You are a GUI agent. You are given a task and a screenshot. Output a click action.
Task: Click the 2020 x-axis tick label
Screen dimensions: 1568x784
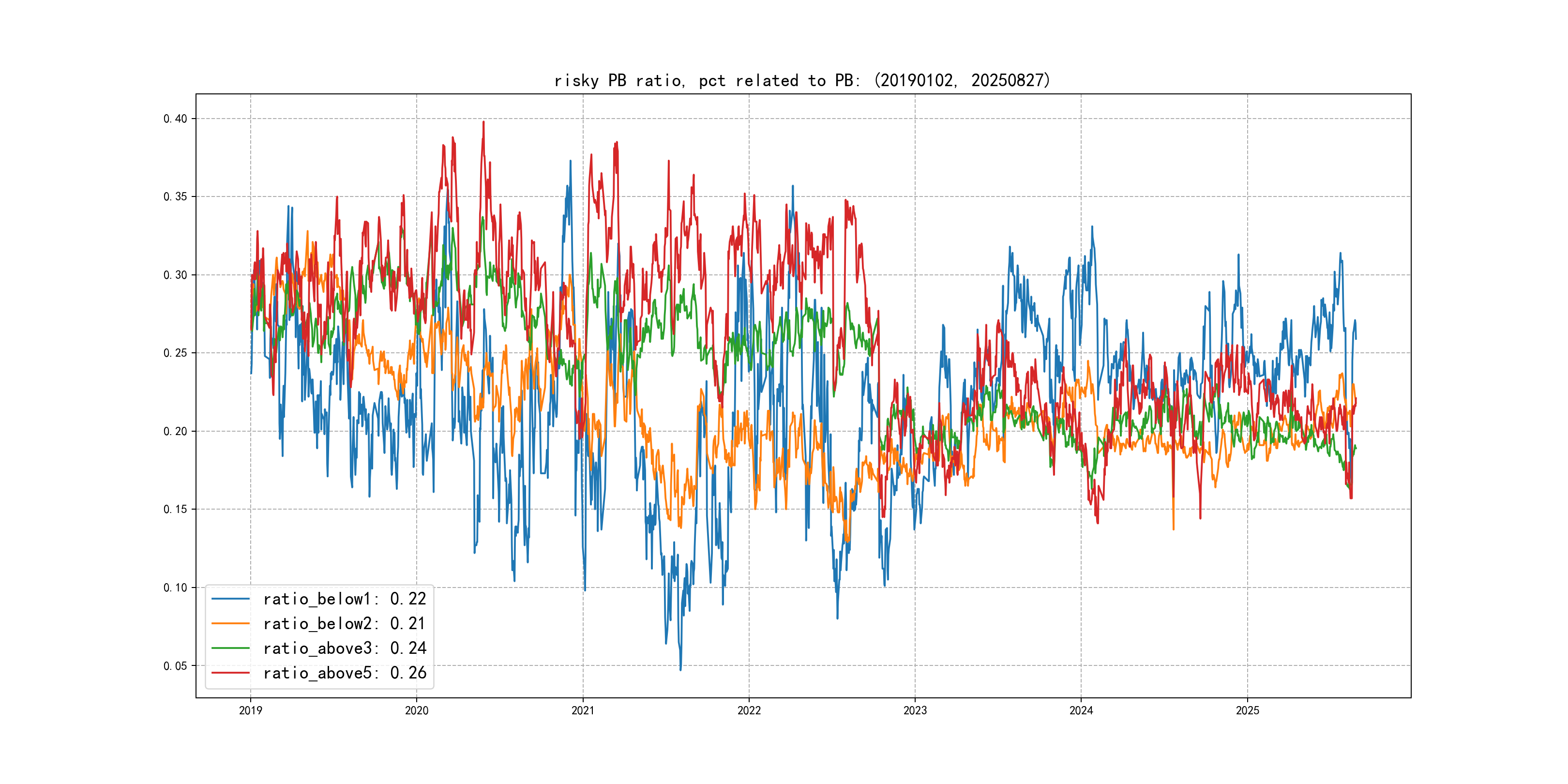416,710
